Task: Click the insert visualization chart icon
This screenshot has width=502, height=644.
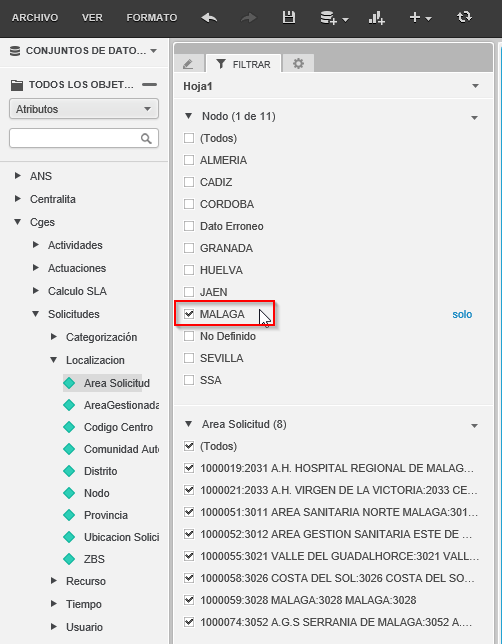Action: (376, 18)
